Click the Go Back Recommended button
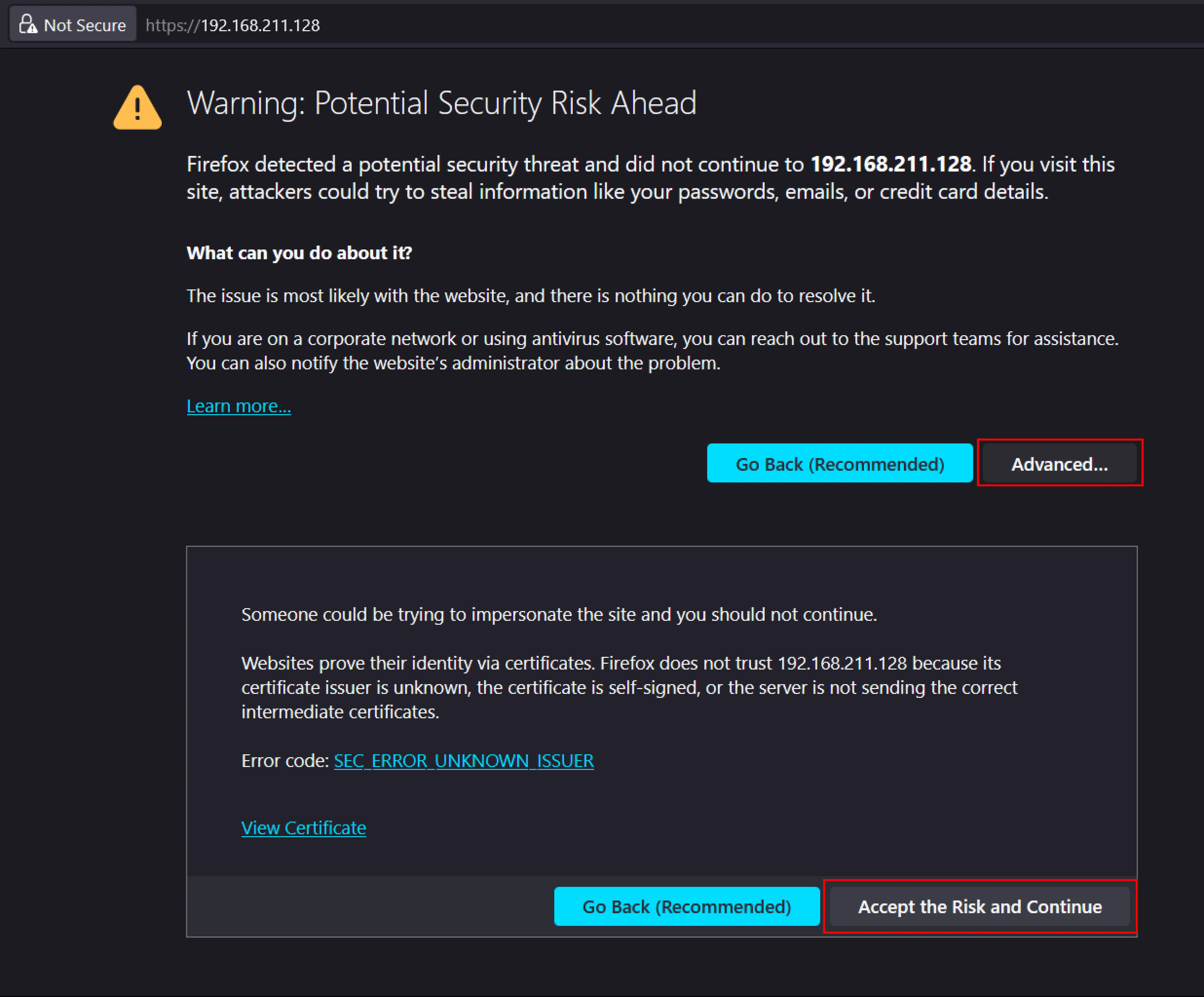The height and width of the screenshot is (997, 1204). pos(840,463)
